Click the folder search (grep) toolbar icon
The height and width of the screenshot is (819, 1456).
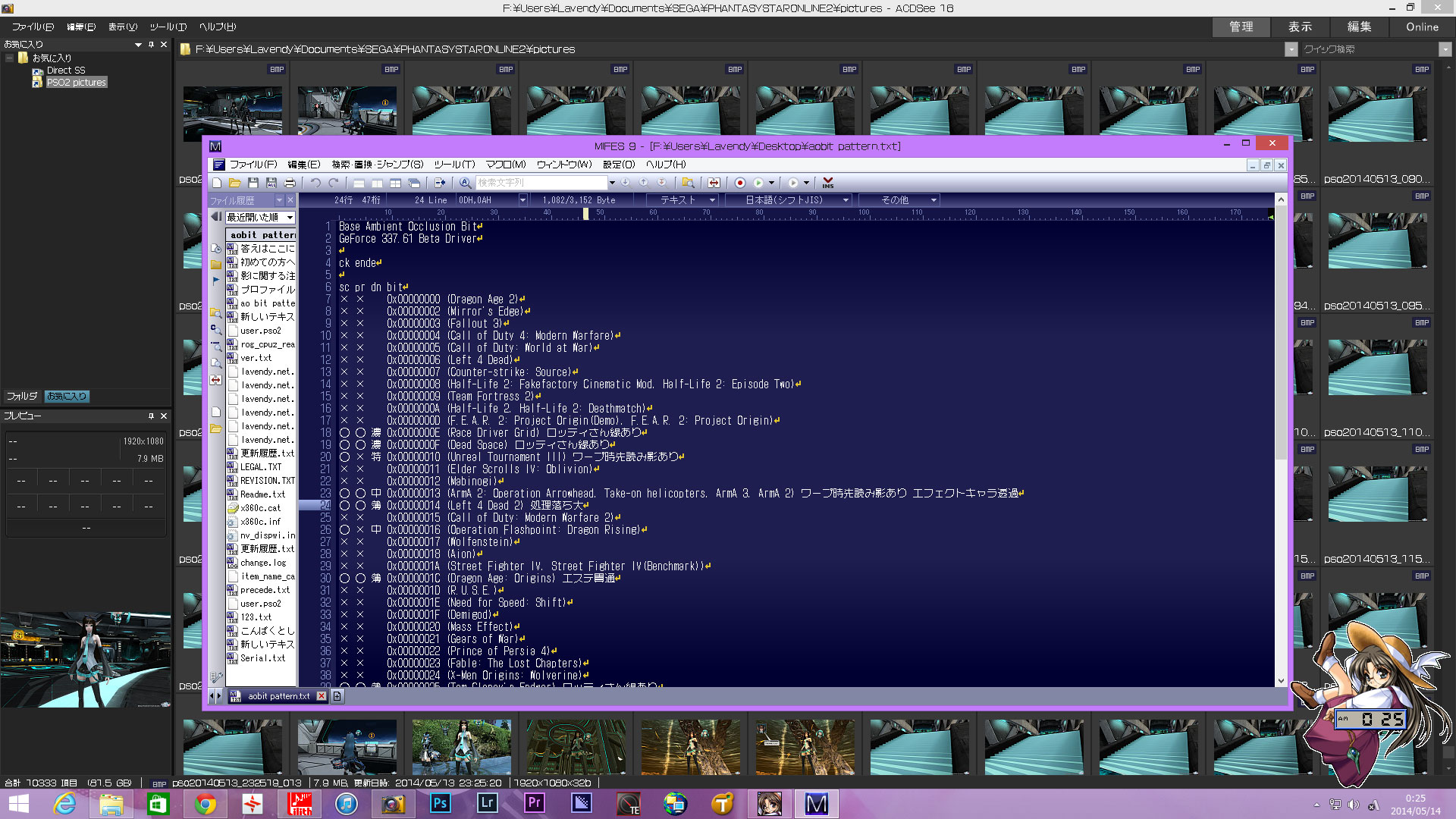(688, 183)
